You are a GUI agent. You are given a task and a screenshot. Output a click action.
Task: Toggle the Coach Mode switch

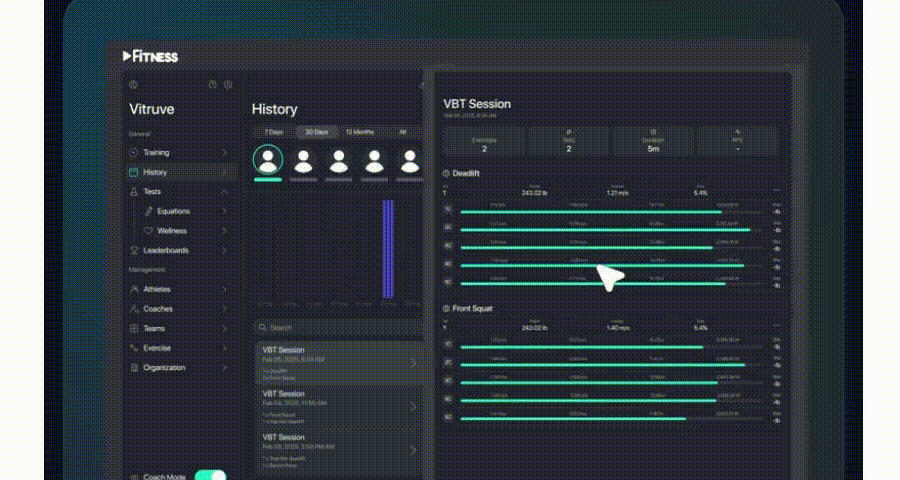(x=210, y=476)
